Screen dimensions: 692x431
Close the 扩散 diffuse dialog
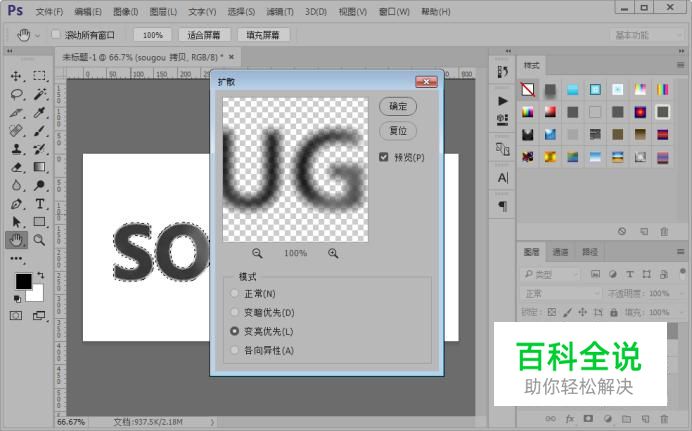pos(426,82)
